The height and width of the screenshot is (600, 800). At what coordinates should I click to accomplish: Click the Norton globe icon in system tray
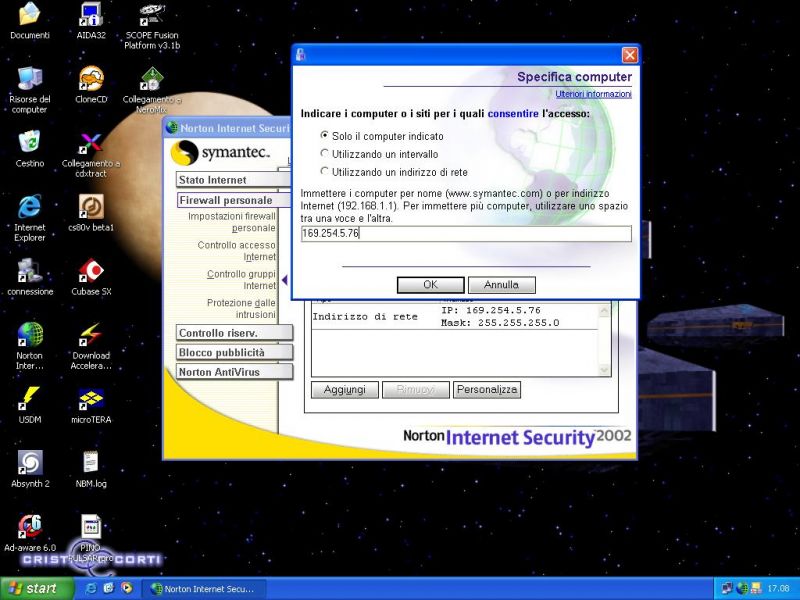point(742,588)
